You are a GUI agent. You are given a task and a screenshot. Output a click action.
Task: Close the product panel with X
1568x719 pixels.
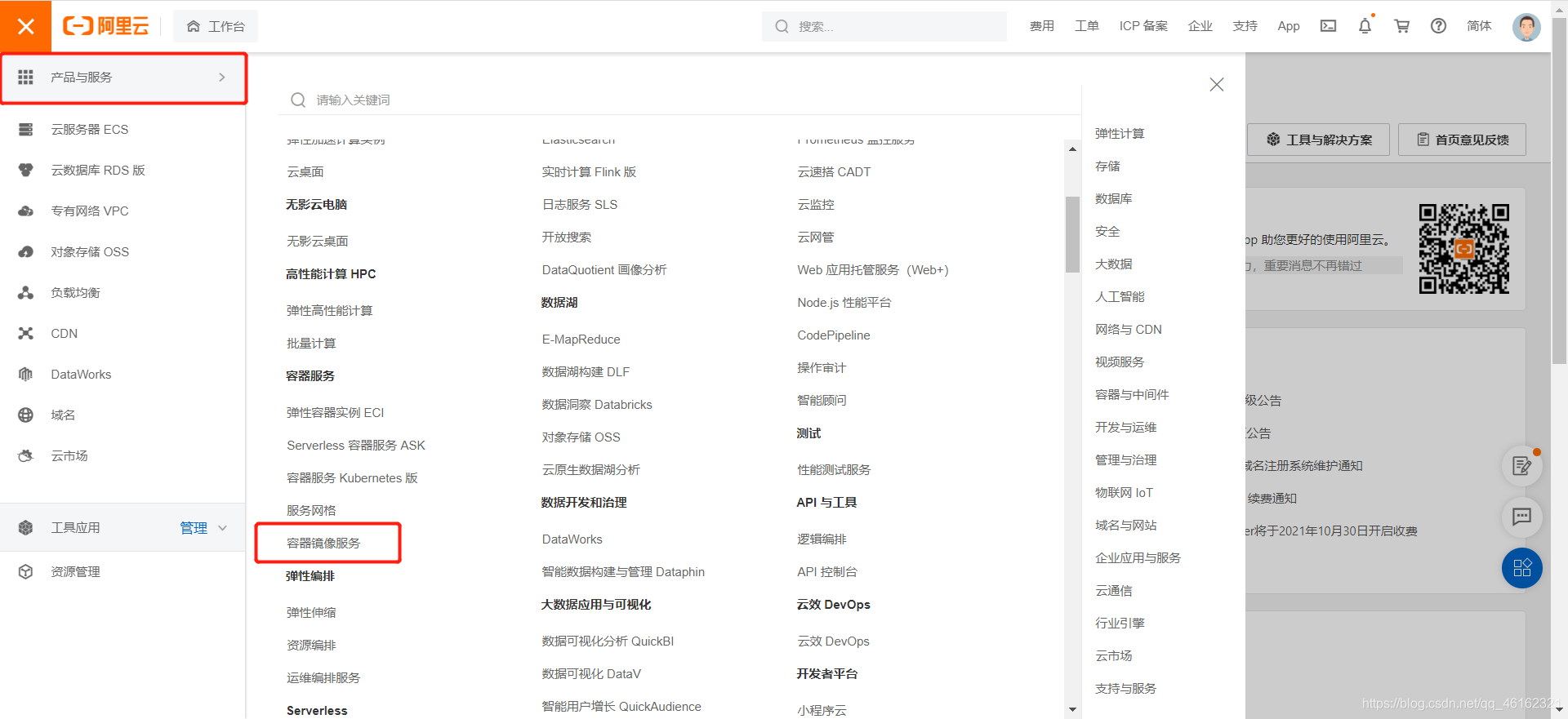coord(1217,85)
